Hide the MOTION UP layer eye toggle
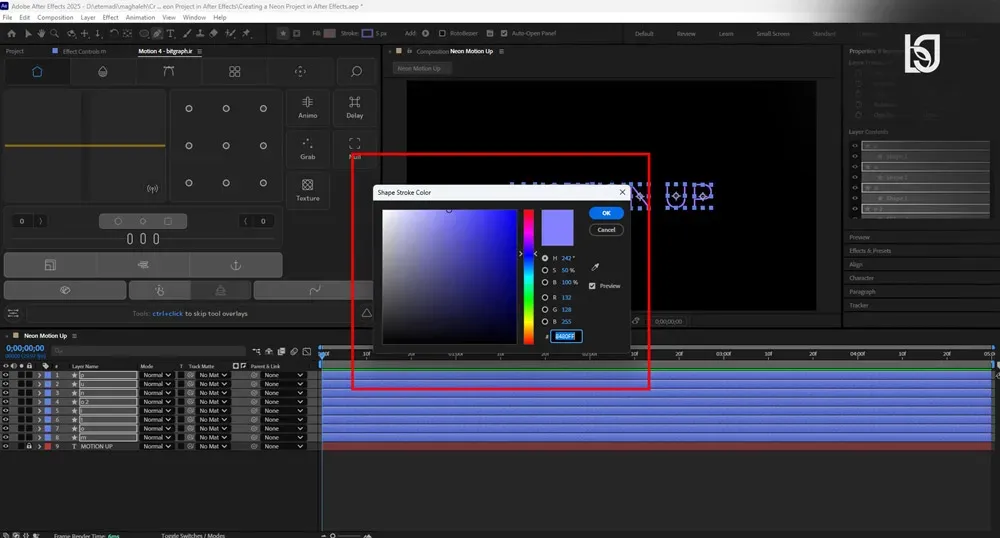Screen dimensions: 1000x538 [5, 446]
